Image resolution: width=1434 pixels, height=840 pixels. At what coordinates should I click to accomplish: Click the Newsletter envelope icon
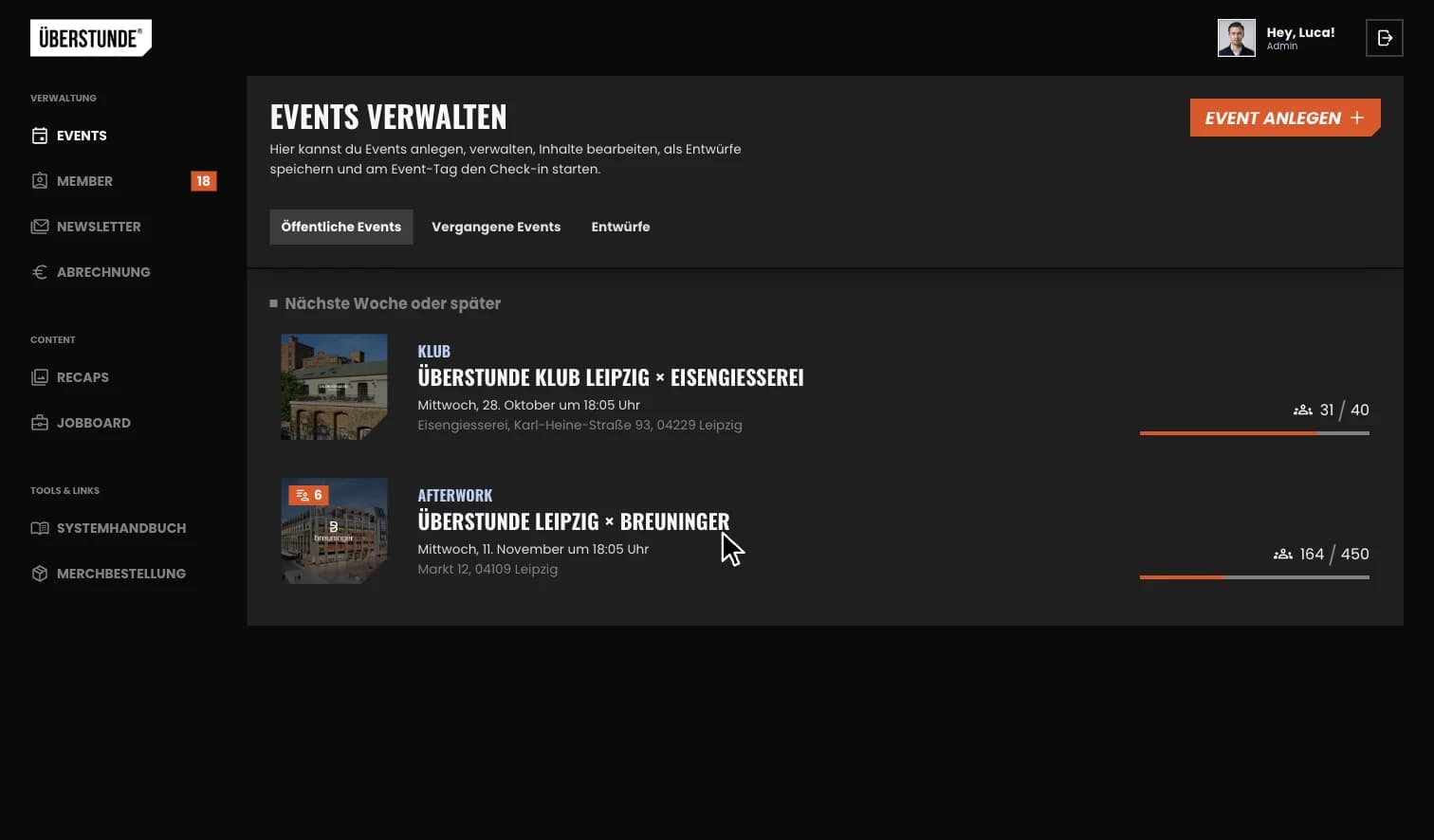pos(40,227)
